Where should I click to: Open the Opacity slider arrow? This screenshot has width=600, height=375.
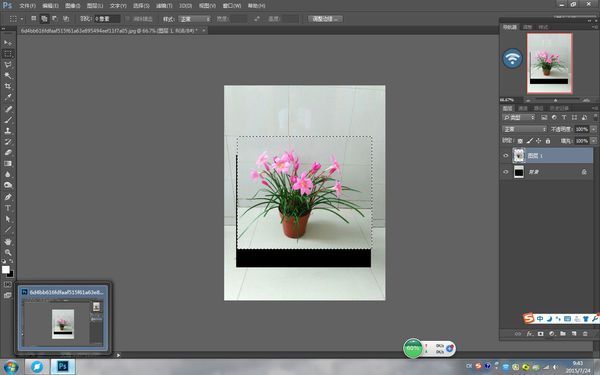(593, 129)
